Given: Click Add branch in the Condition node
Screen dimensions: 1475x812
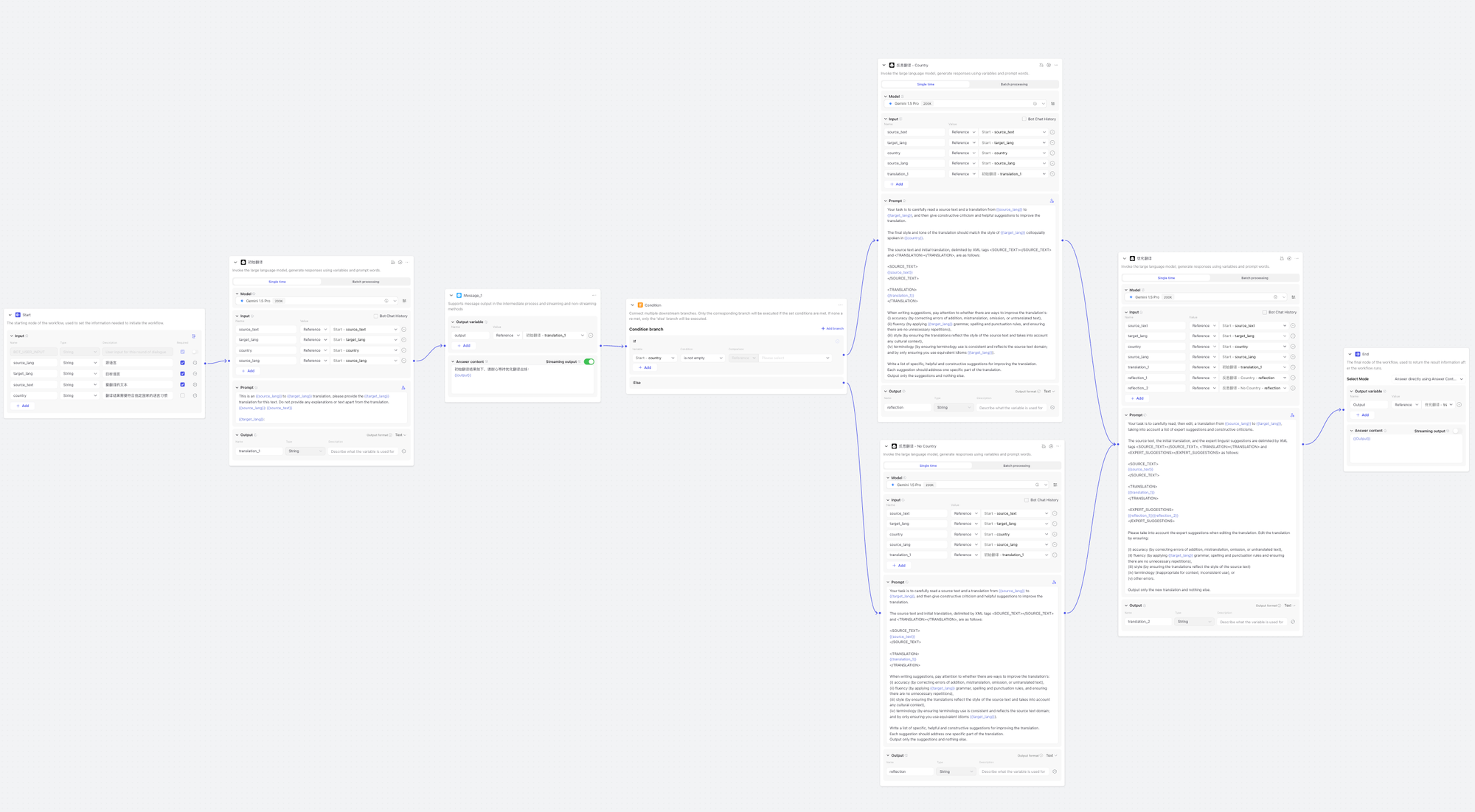Looking at the screenshot, I should (832, 329).
